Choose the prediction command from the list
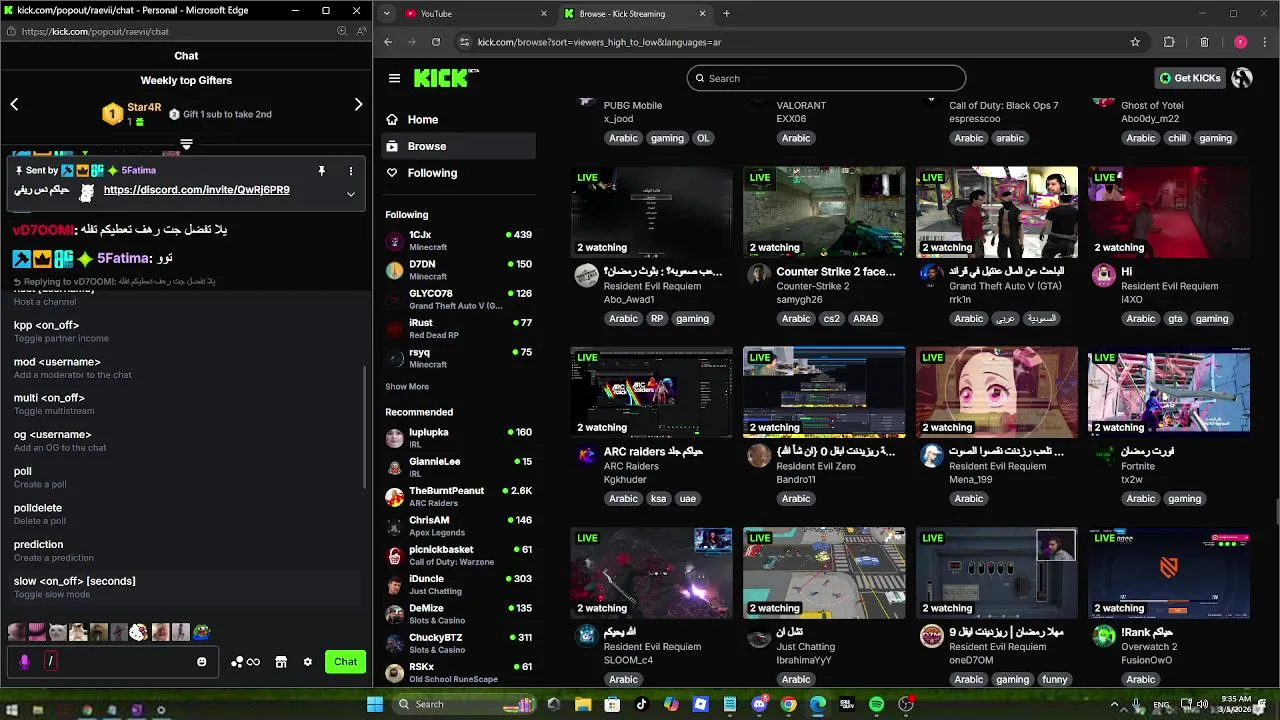Screen dimensions: 1280x720 click(185, 550)
